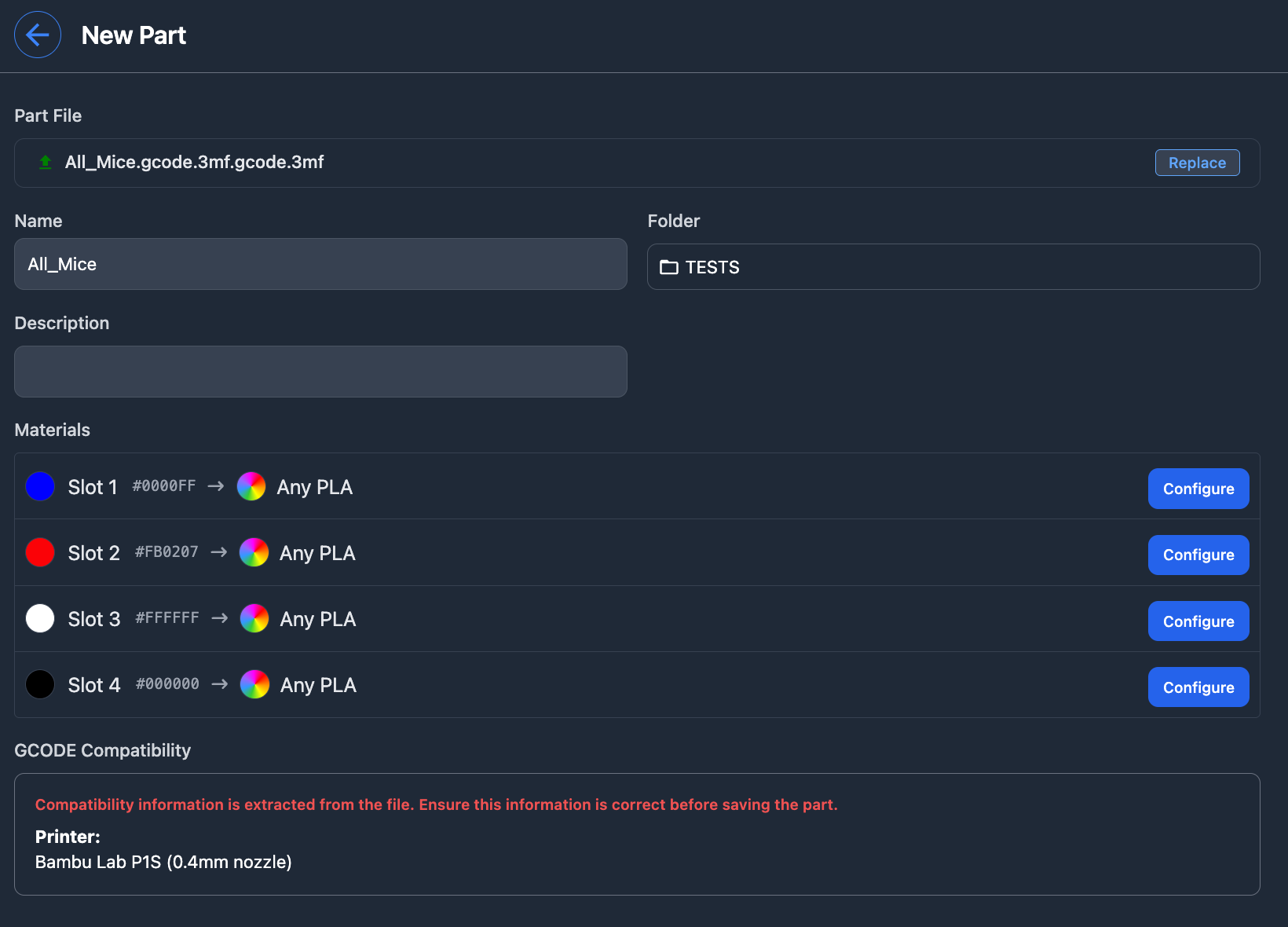This screenshot has width=1288, height=927.
Task: Click the rainbow color wheel for Slot 4
Action: [x=254, y=684]
